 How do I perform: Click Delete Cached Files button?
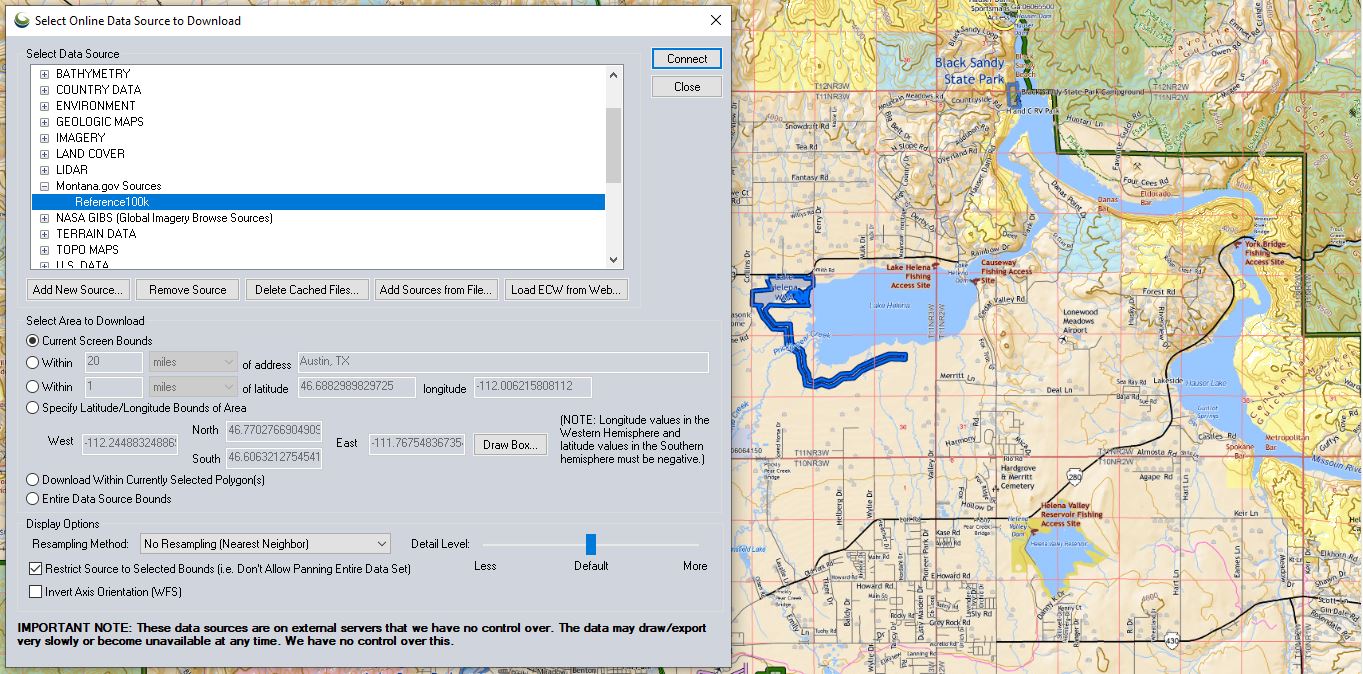tap(307, 290)
